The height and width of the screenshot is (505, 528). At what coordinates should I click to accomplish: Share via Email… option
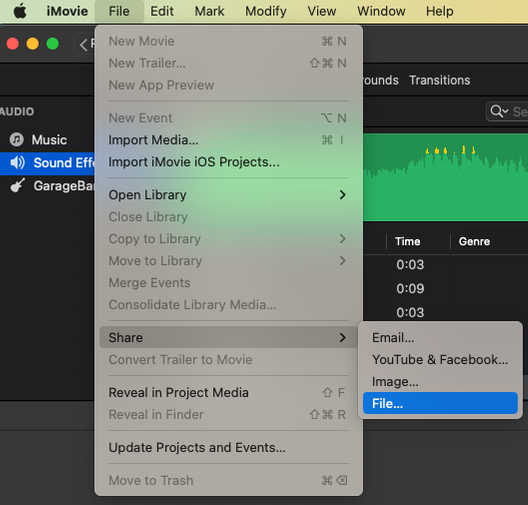coord(440,338)
